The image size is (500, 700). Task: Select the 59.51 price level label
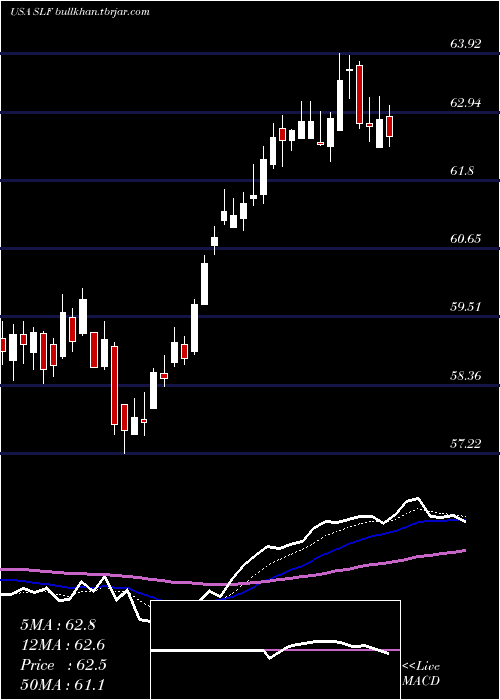click(466, 307)
